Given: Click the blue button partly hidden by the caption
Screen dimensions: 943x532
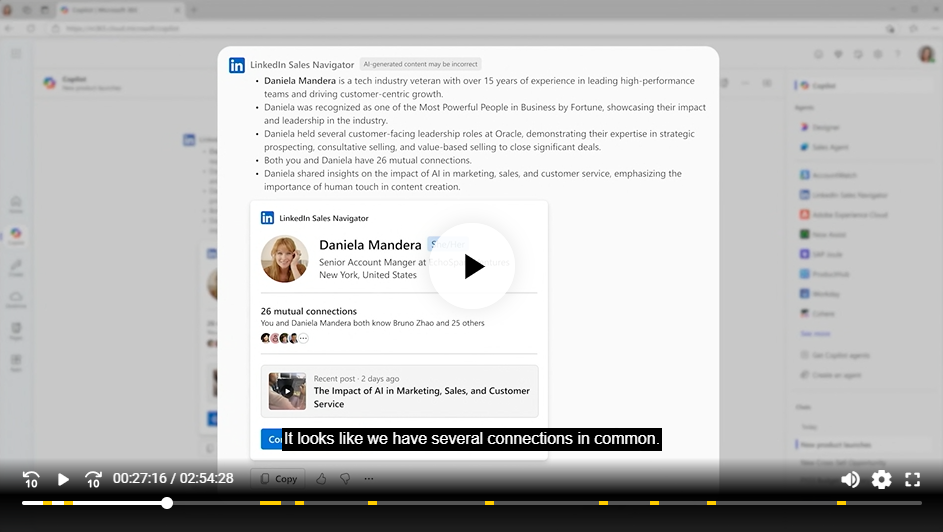Looking at the screenshot, I should (x=271, y=439).
